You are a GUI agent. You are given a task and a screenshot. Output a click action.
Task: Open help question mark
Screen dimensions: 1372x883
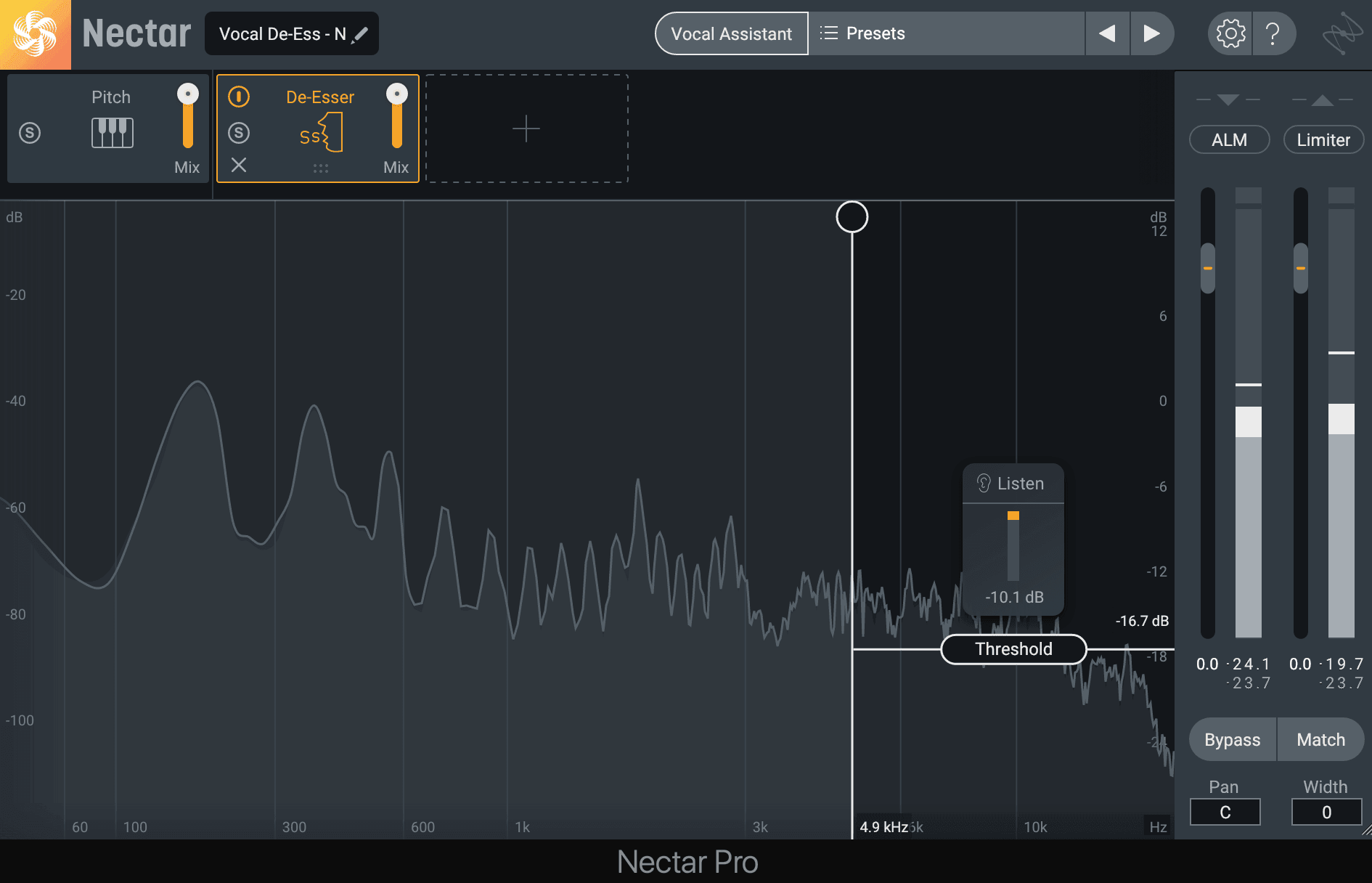1273,33
